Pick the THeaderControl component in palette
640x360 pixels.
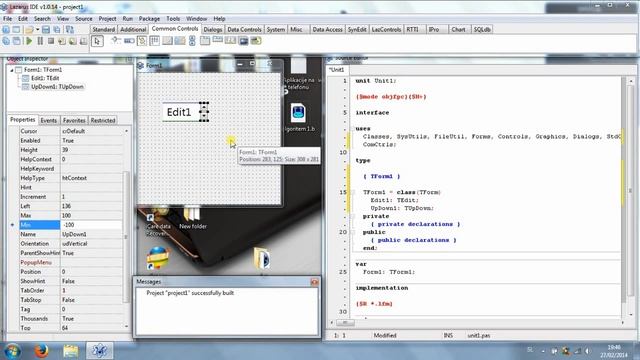230,40
